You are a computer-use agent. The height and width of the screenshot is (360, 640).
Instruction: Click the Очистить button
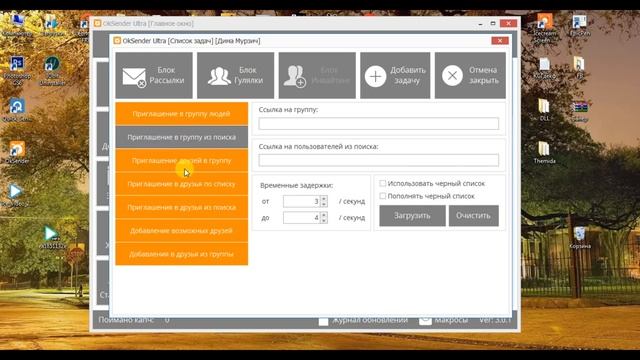[473, 216]
